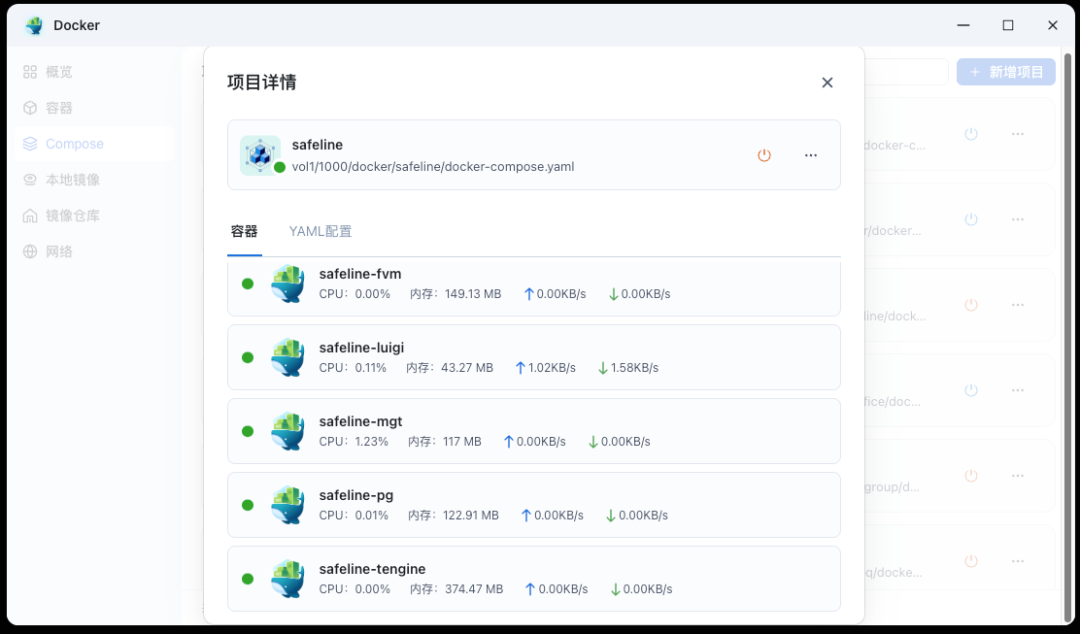Toggle power for background project docker-c...
Image resolution: width=1080 pixels, height=634 pixels.
(971, 134)
